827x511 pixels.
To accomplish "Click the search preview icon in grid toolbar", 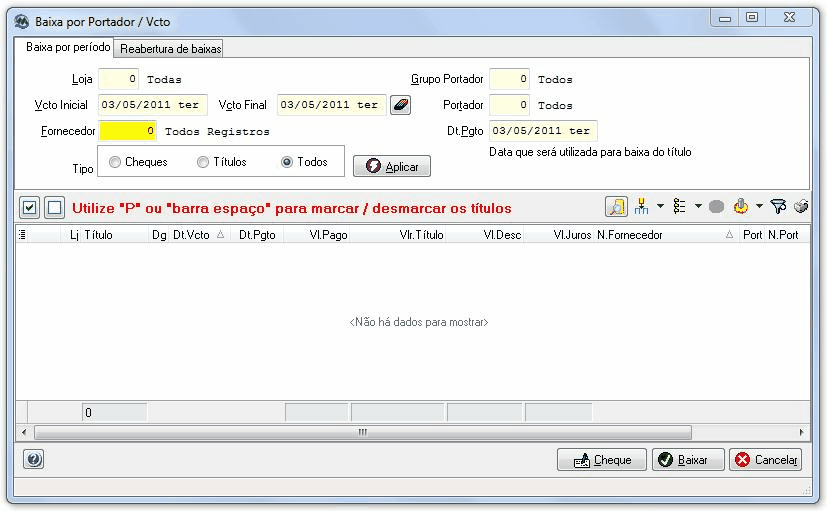I will pyautogui.click(x=616, y=207).
